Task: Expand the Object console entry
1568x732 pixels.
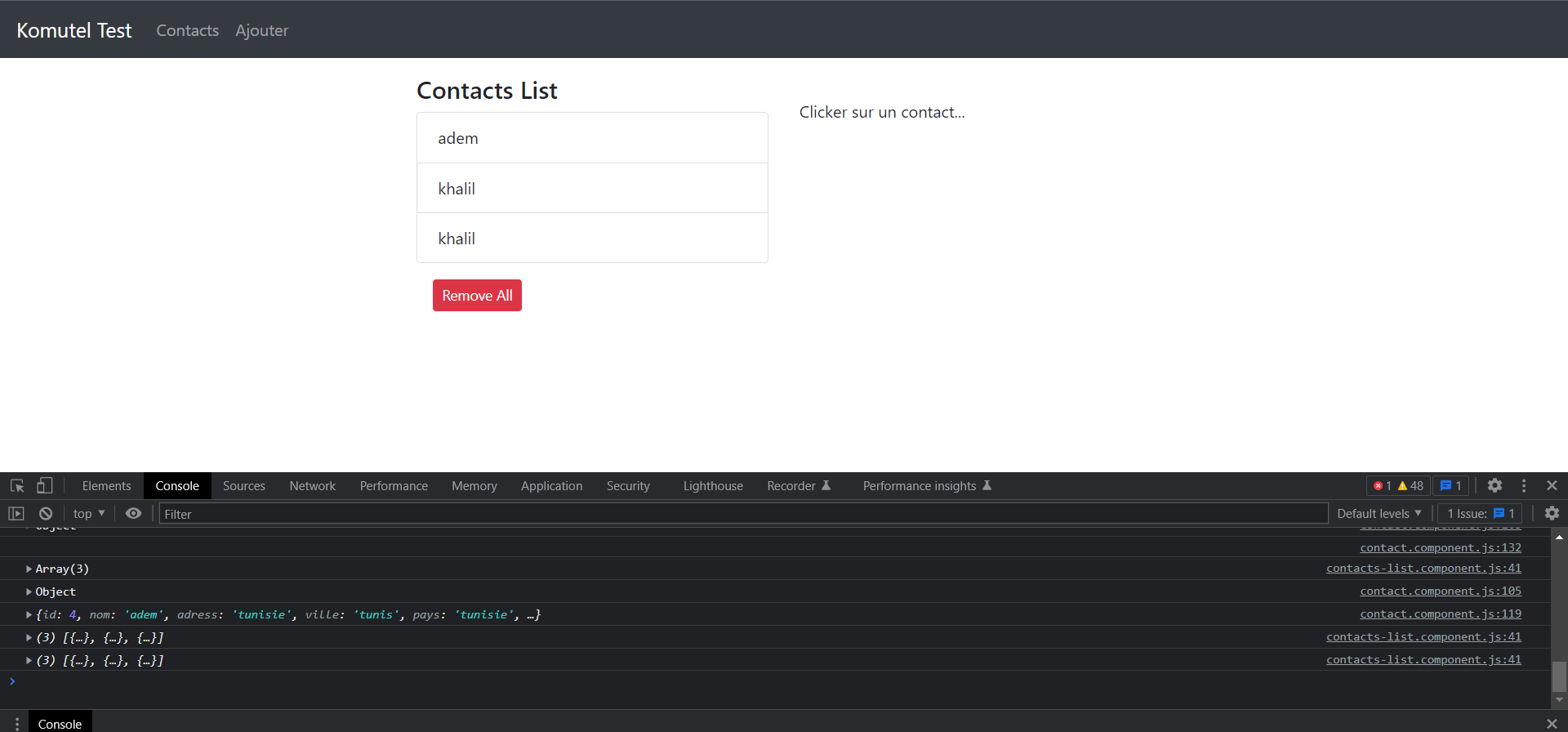Action: pos(29,591)
